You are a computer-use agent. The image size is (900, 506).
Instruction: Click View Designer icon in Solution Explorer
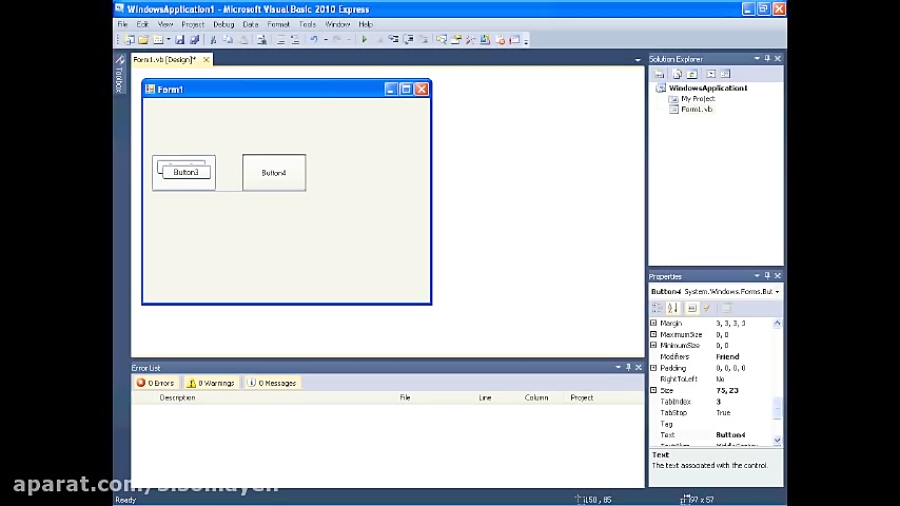point(726,74)
